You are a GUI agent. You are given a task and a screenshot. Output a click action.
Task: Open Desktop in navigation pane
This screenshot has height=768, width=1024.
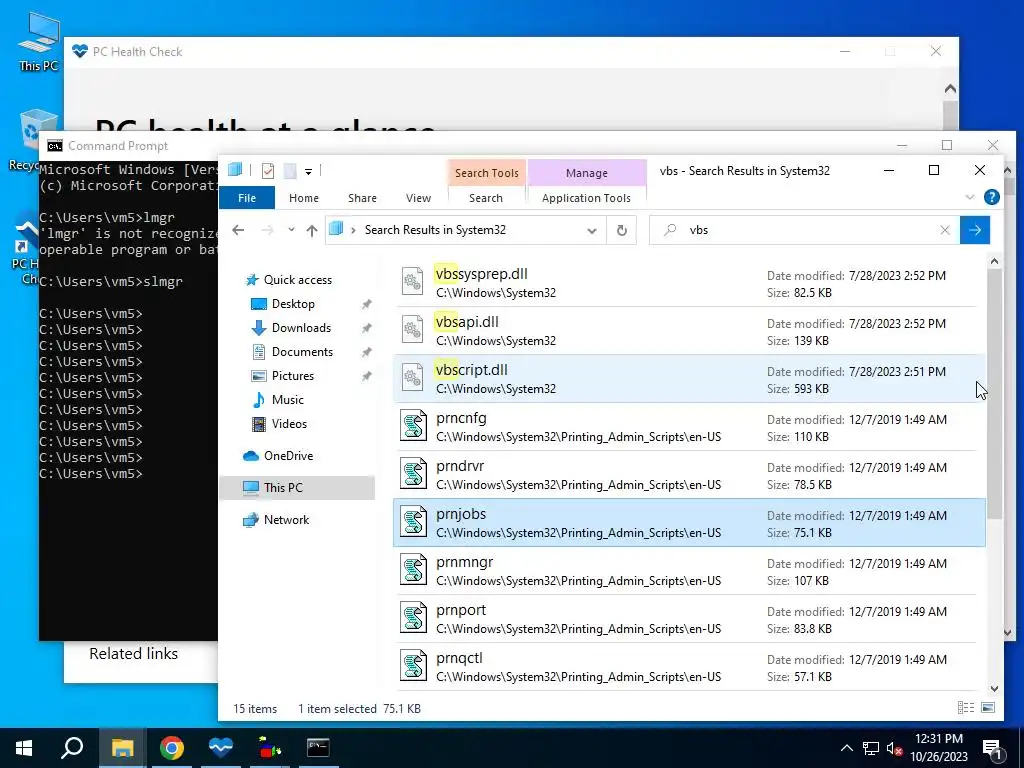click(293, 304)
